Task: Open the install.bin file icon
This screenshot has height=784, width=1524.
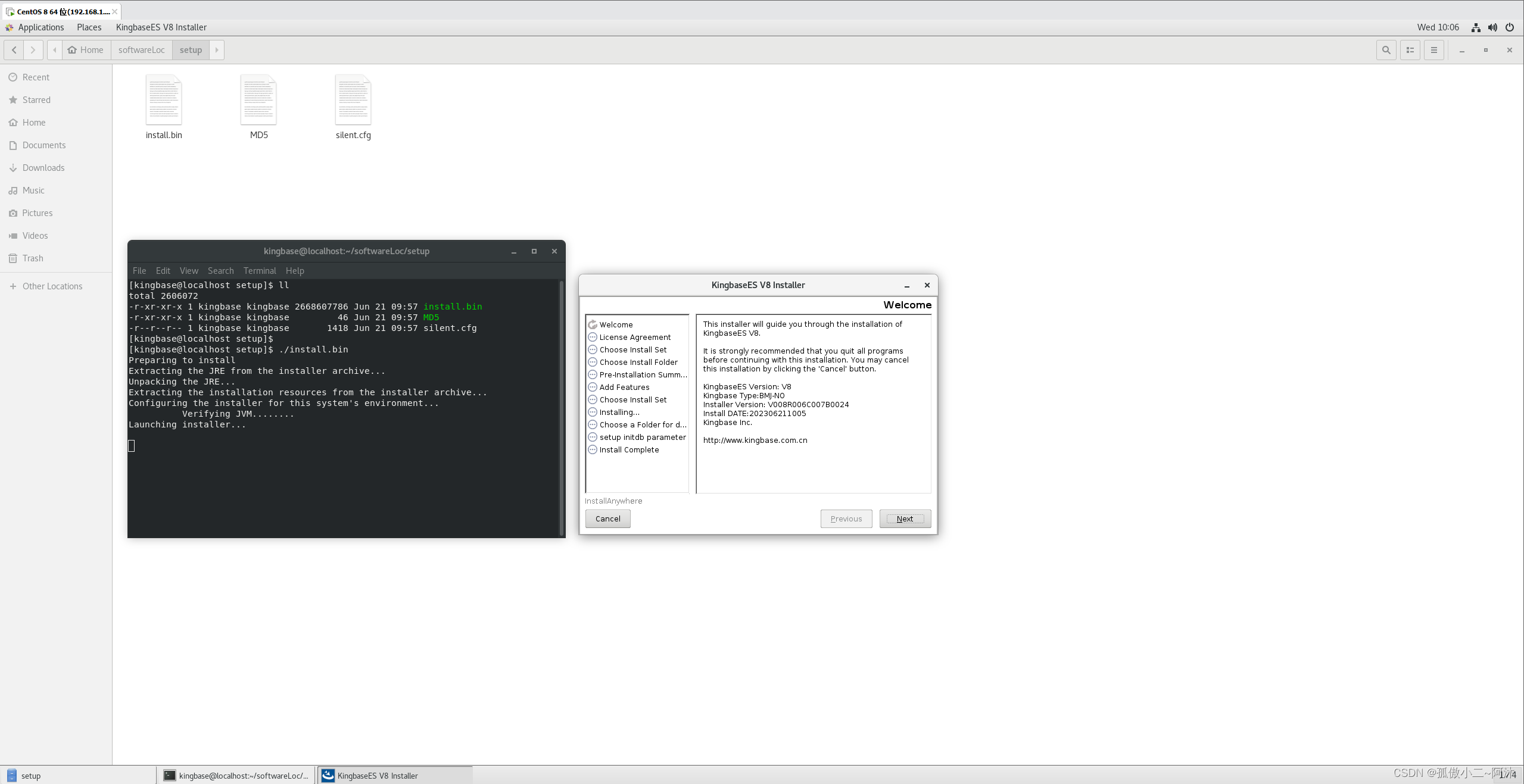Action: point(164,100)
